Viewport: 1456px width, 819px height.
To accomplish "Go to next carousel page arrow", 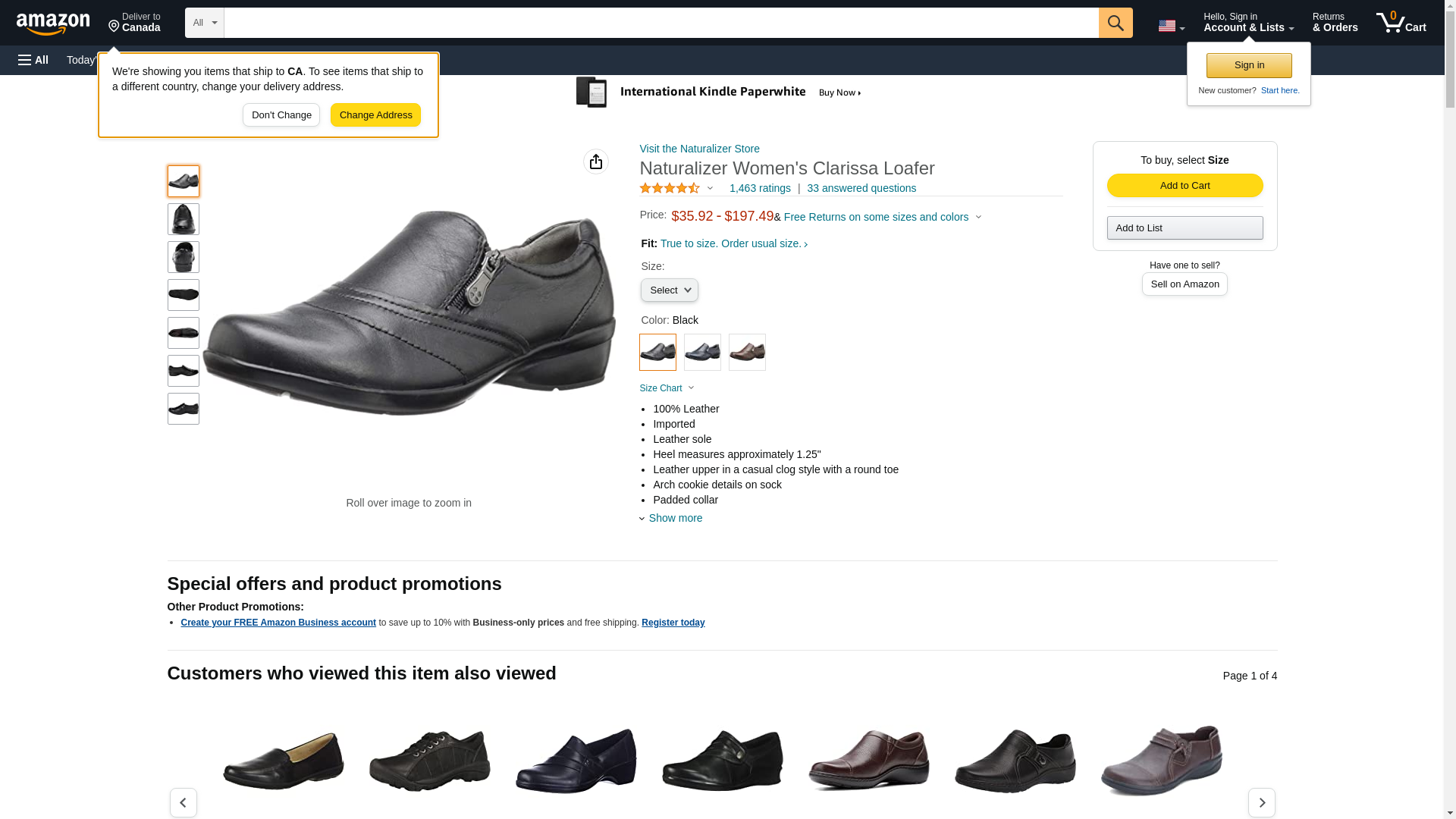I will [1261, 802].
